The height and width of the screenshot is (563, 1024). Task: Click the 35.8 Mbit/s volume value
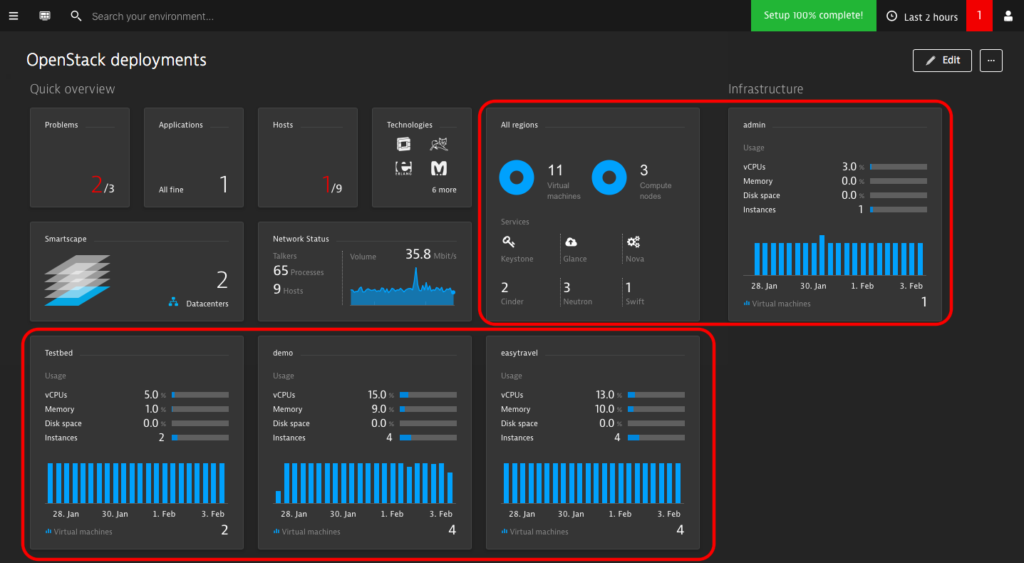431,255
